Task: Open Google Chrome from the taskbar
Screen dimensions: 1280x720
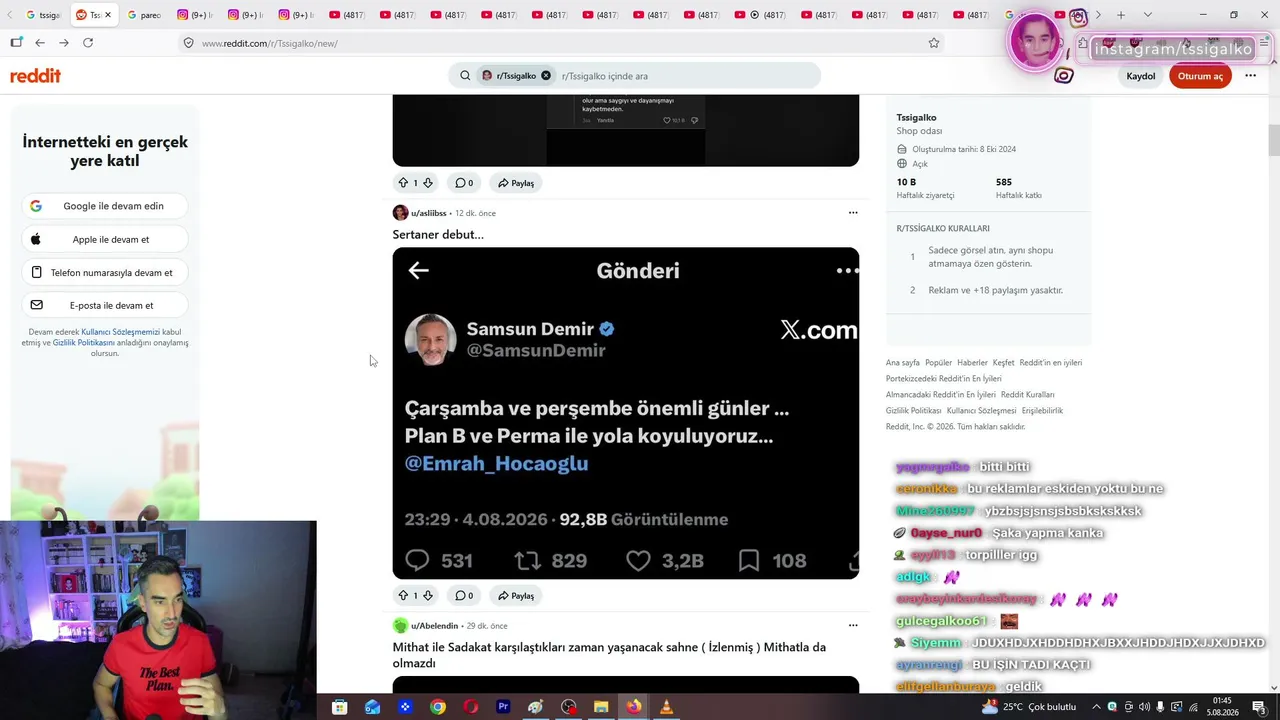Action: (438, 707)
